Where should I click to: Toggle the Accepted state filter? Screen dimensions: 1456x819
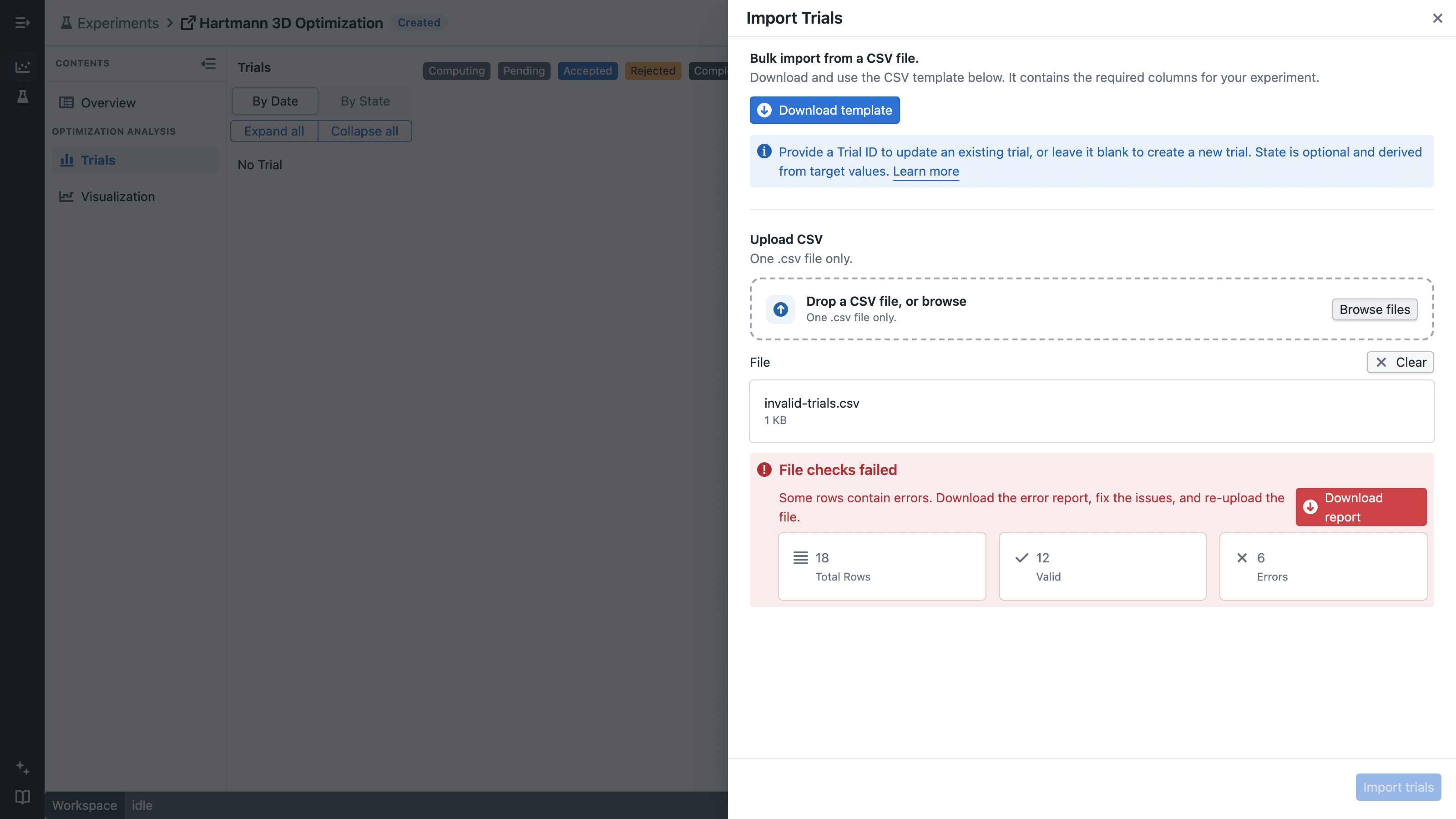[x=587, y=71]
